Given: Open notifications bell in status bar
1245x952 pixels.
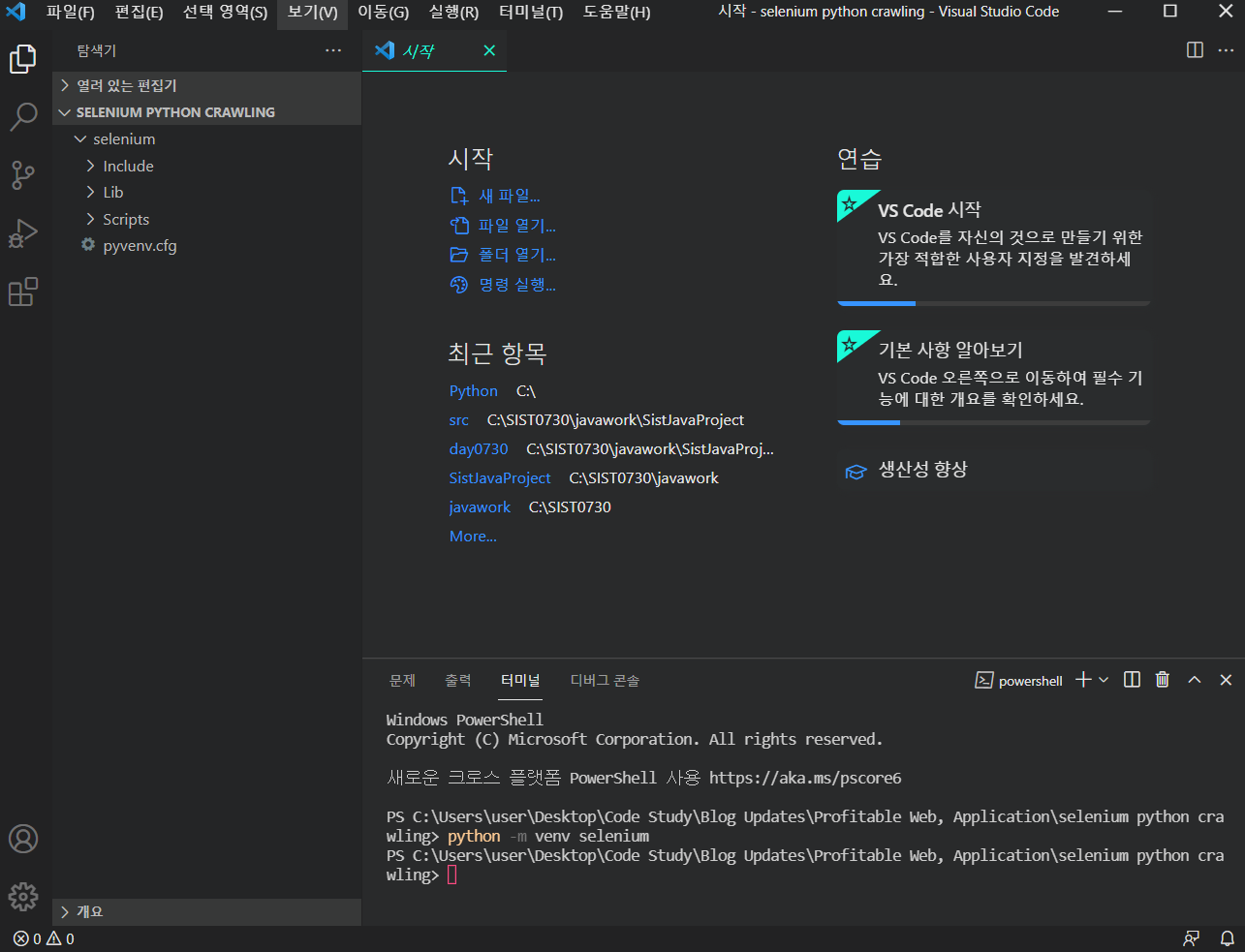Looking at the screenshot, I should click(x=1227, y=938).
